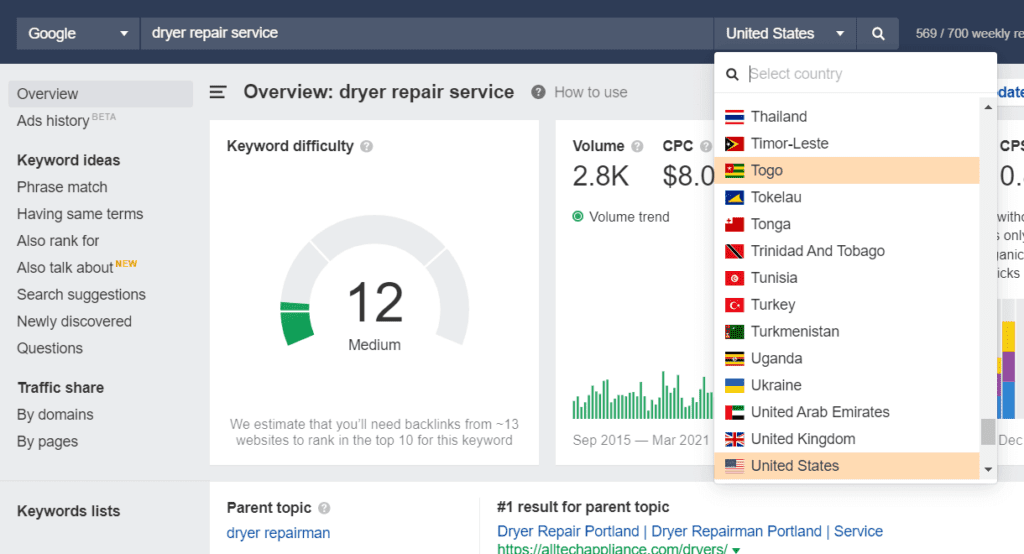Choose Turkmenistan from the country list
Viewport: 1024px width, 554px height.
846,331
